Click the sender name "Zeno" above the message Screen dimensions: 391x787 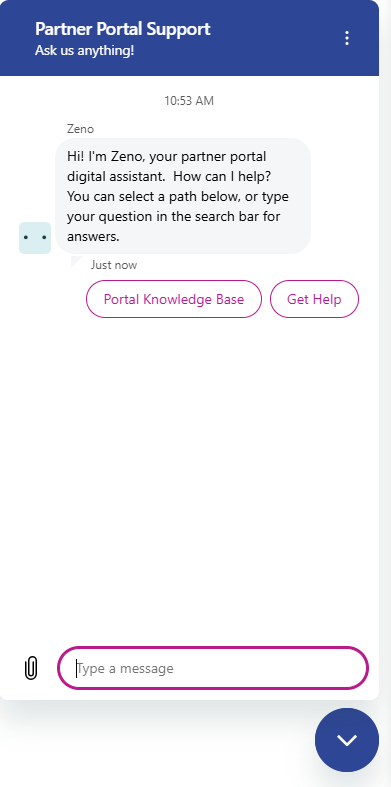80,129
